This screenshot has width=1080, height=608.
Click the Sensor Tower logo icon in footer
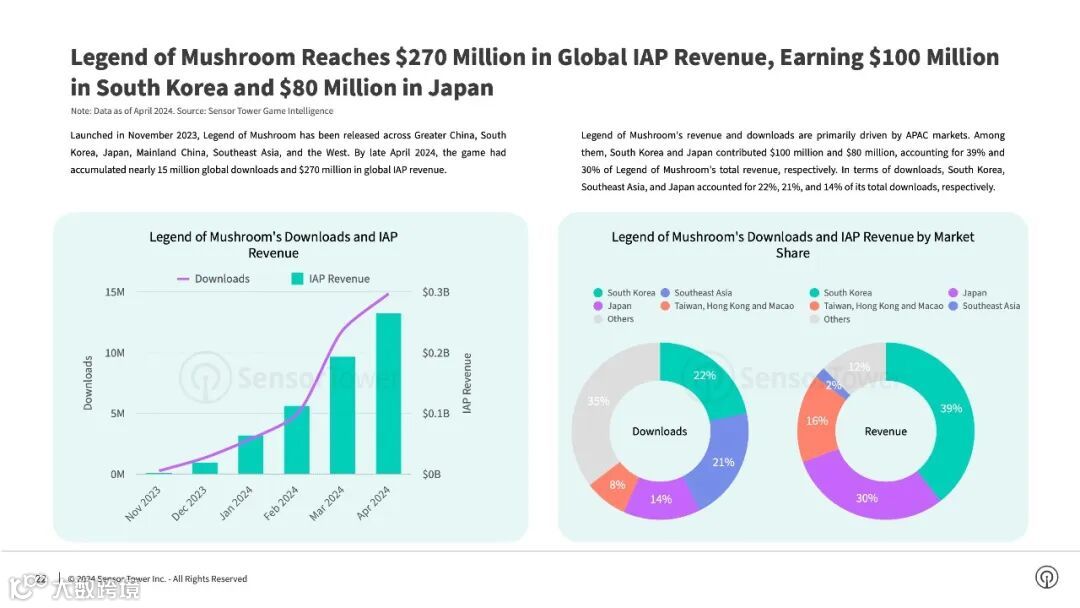pyautogui.click(x=1046, y=577)
